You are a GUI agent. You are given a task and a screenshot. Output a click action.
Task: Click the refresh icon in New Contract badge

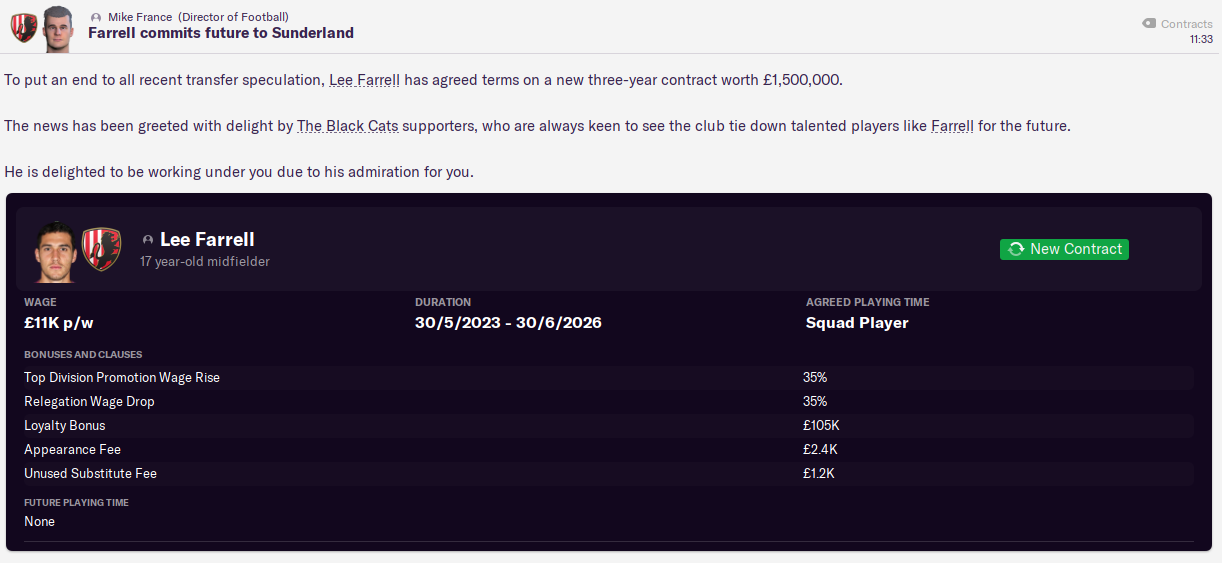[1016, 249]
